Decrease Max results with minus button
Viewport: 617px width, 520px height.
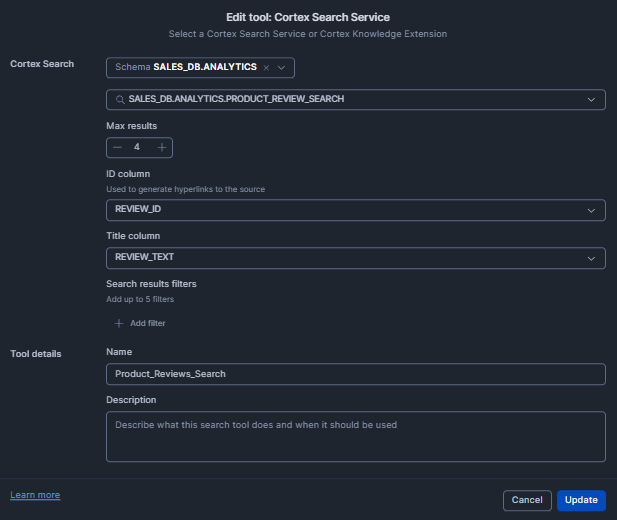click(117, 148)
